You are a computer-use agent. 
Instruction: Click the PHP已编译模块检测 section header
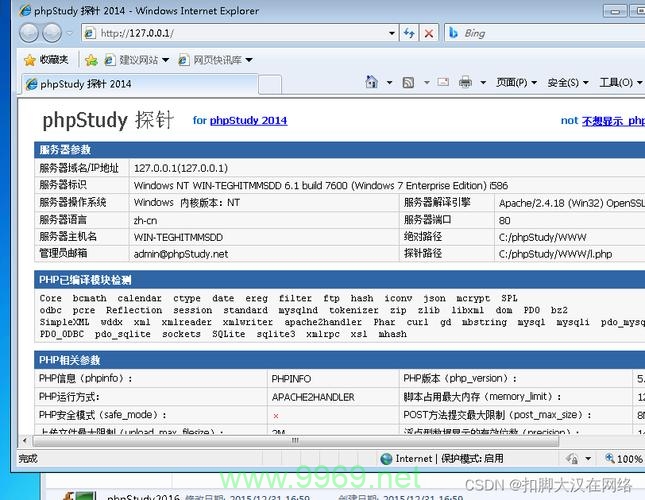click(339, 280)
